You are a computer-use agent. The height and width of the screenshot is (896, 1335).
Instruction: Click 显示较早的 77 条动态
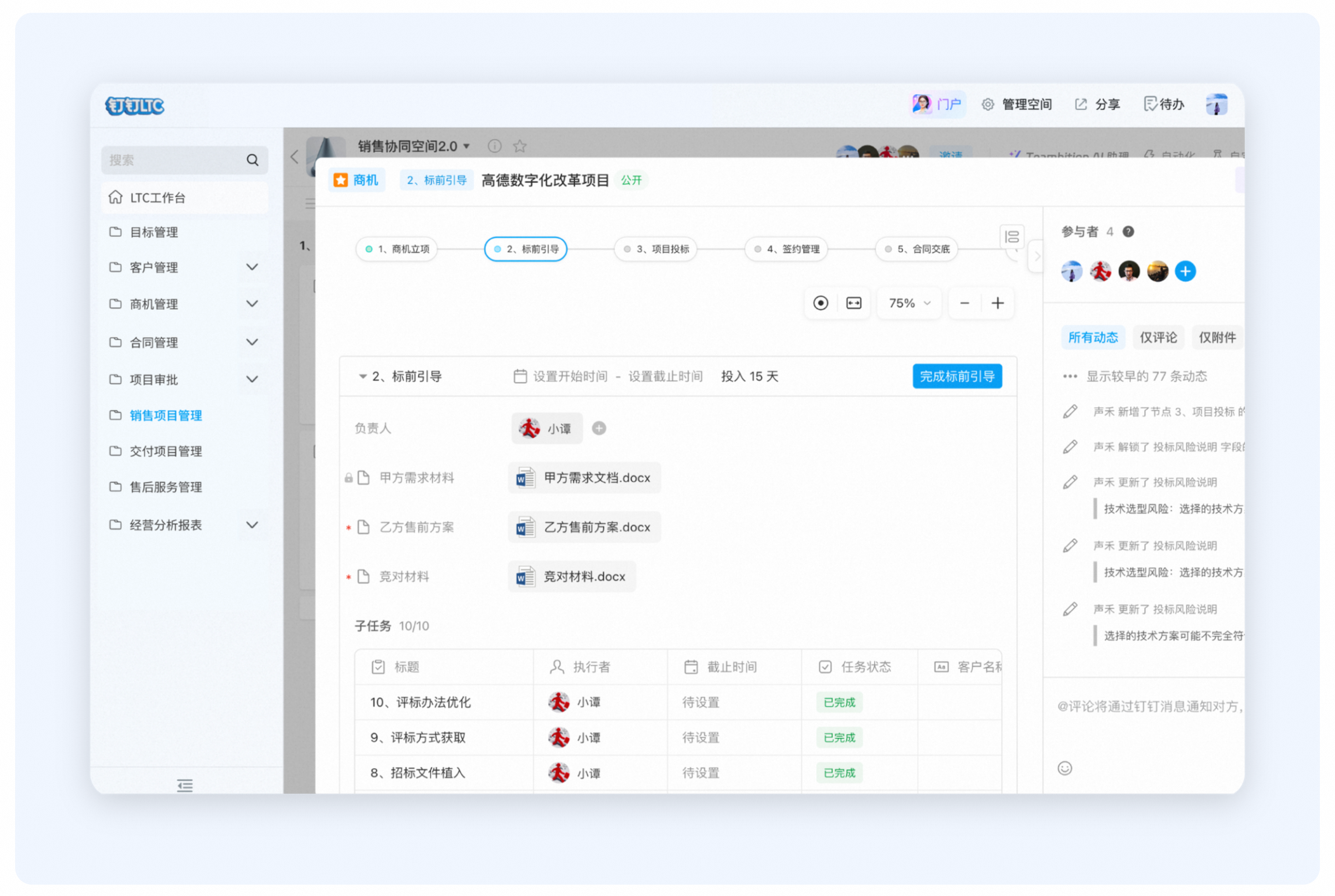pyautogui.click(x=1146, y=377)
